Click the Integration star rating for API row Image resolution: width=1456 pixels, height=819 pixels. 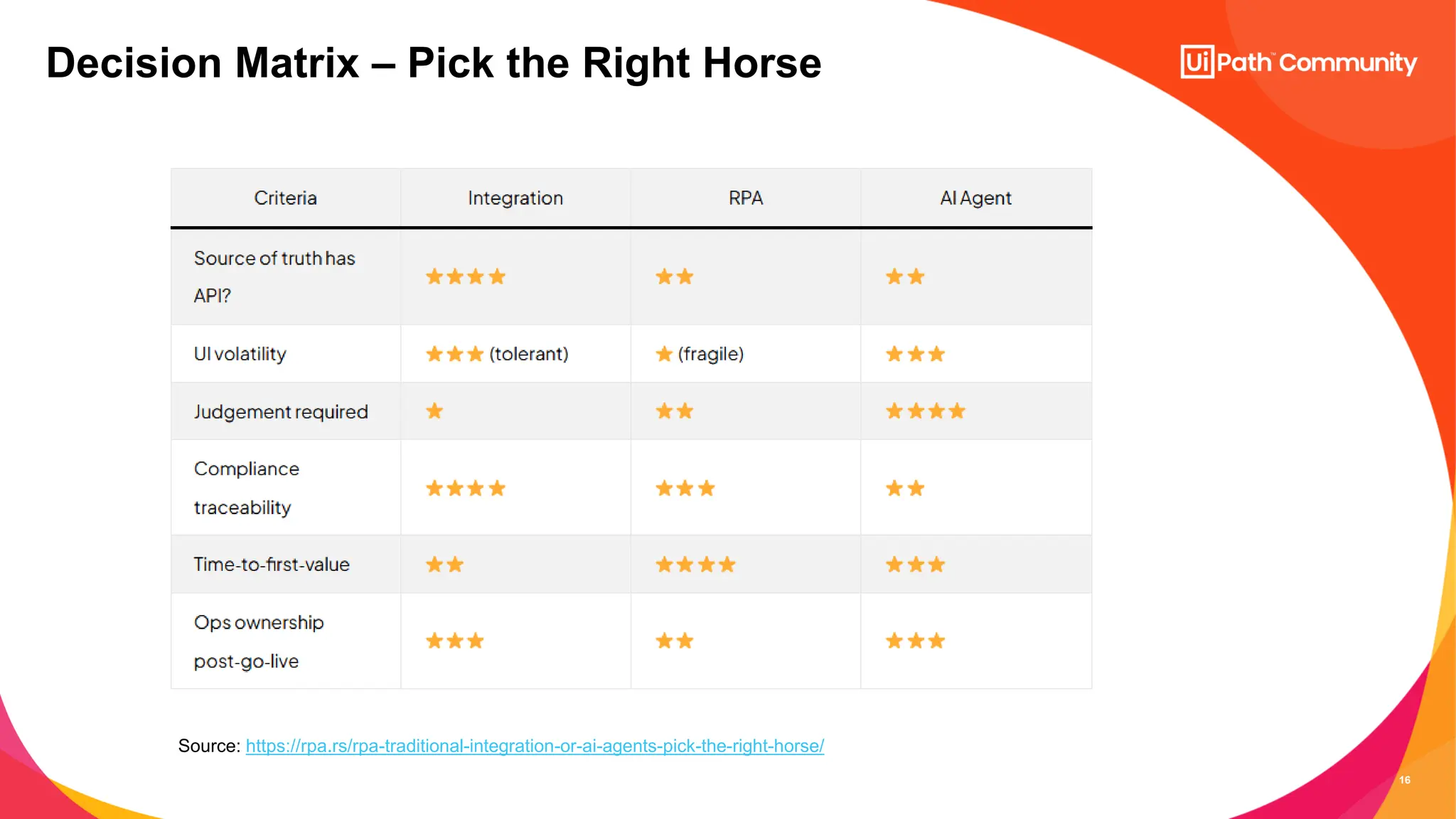tap(466, 277)
